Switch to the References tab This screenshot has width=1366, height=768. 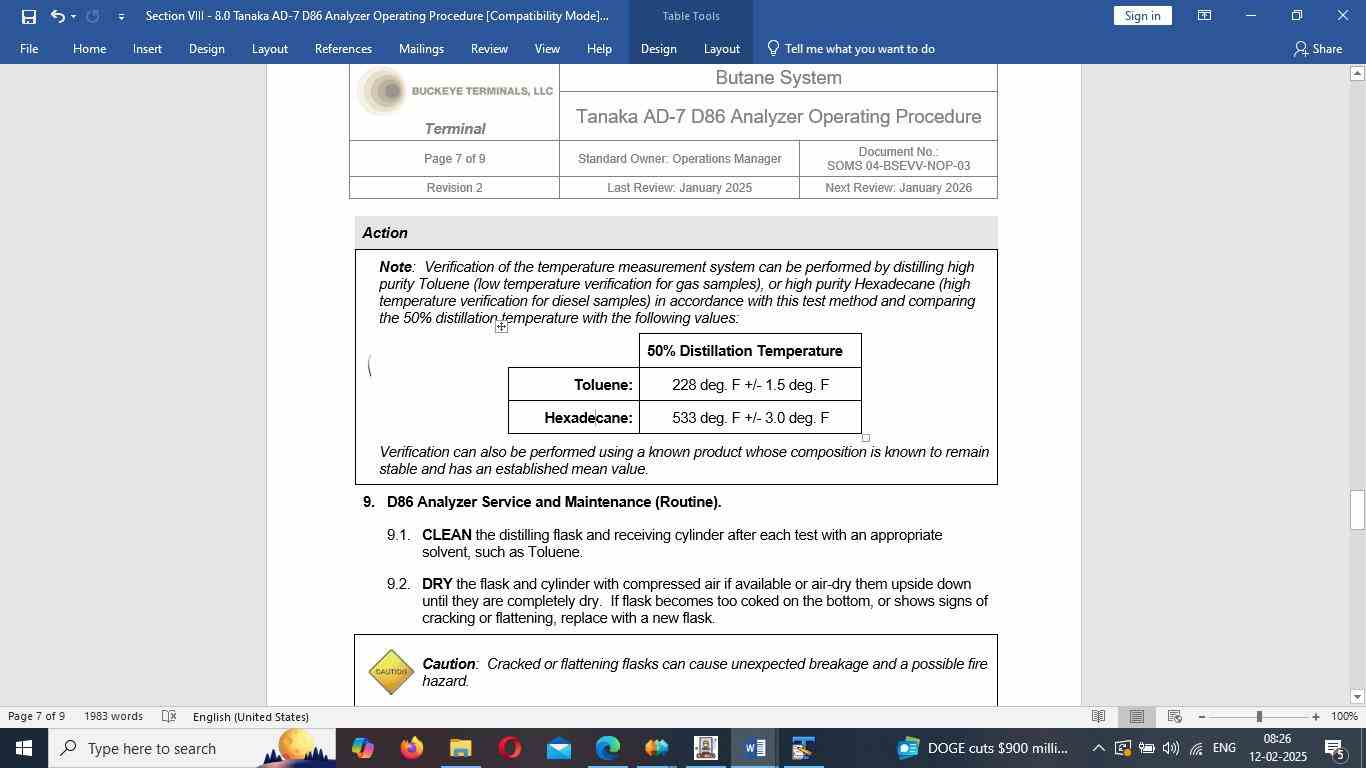[x=343, y=48]
